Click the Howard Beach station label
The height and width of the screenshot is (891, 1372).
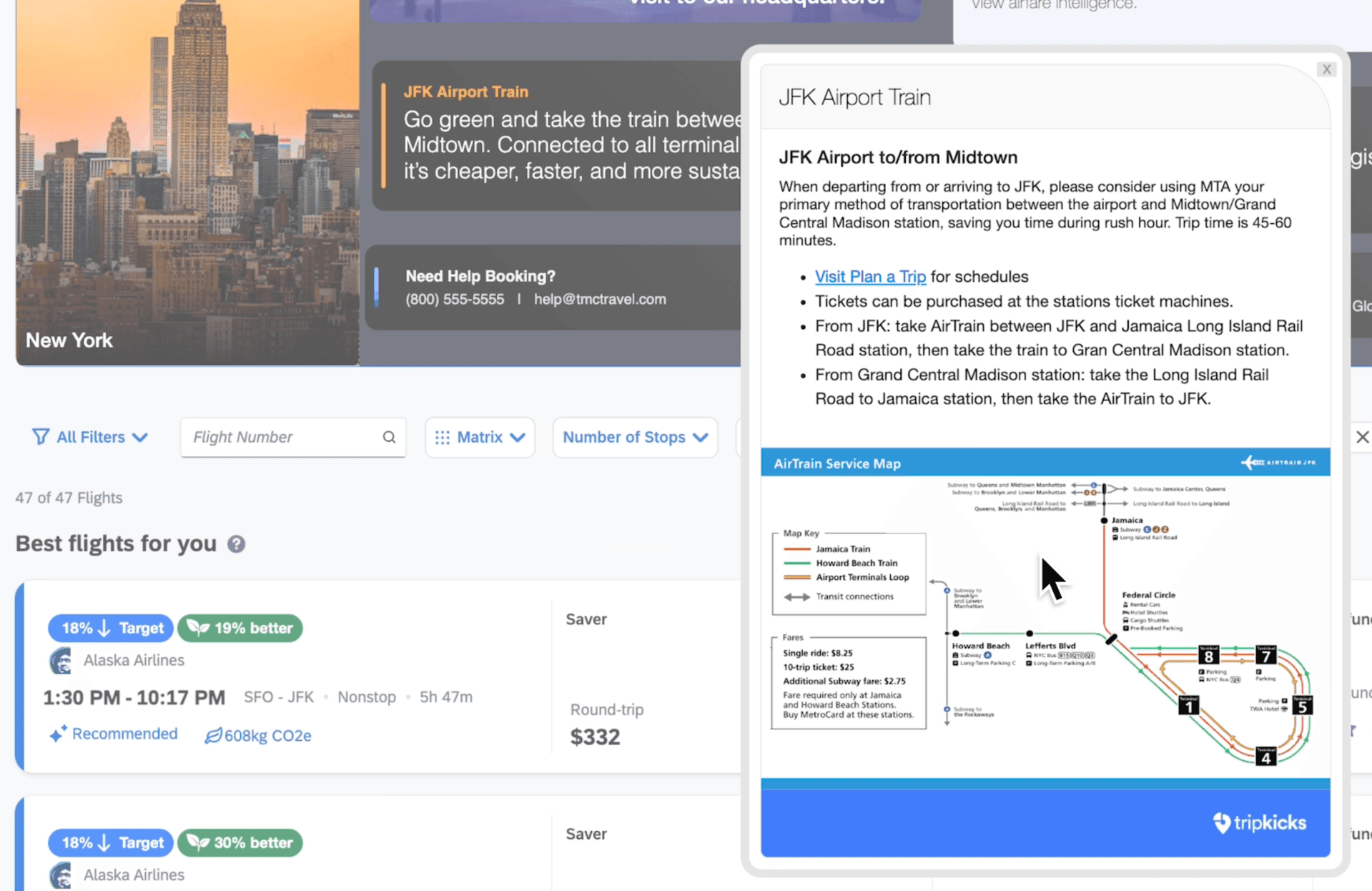point(981,646)
